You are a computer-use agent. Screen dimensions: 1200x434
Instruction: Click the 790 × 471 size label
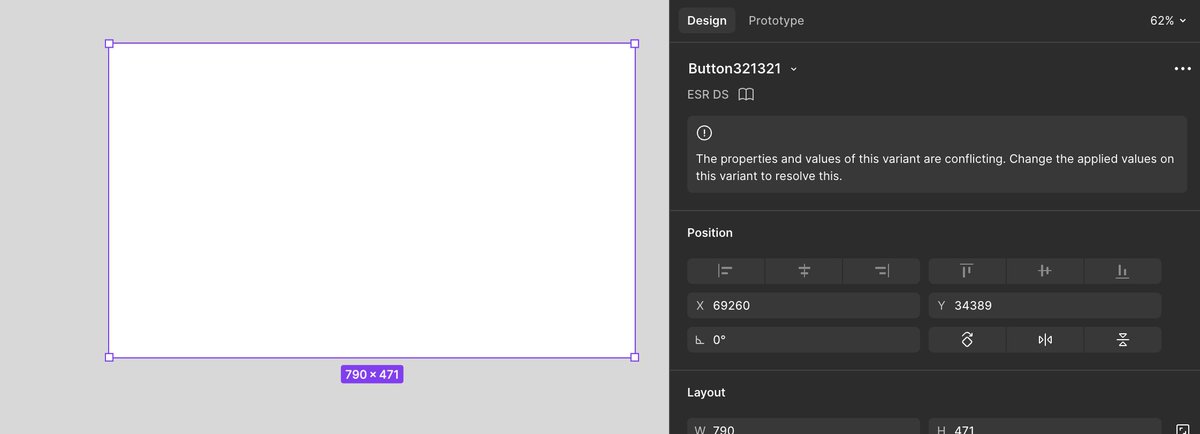[x=372, y=375]
